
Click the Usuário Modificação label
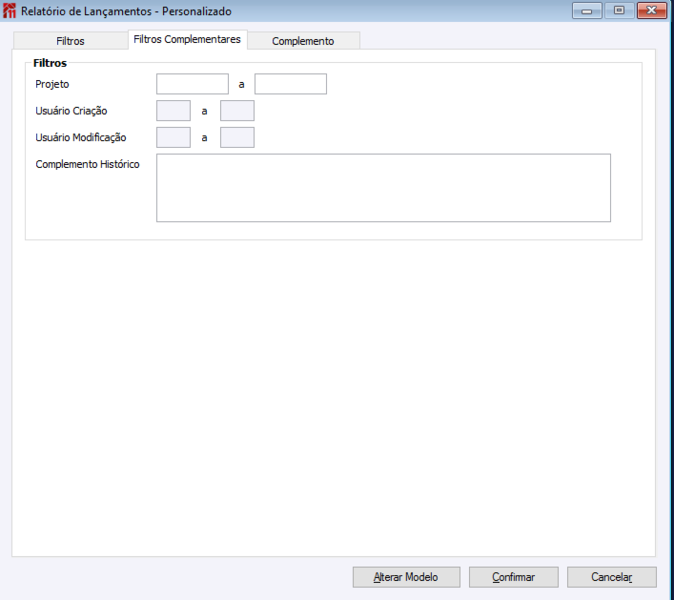[81, 138]
